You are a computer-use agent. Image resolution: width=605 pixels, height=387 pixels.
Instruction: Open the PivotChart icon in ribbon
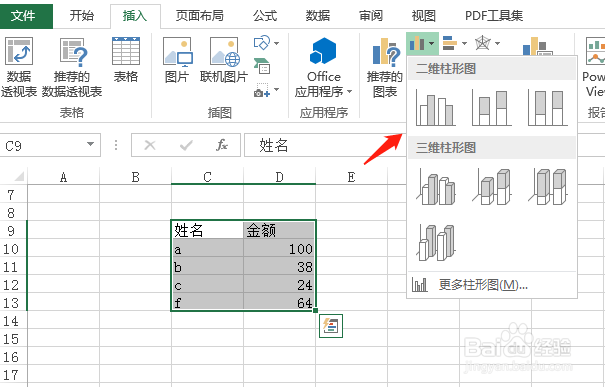coord(536,46)
